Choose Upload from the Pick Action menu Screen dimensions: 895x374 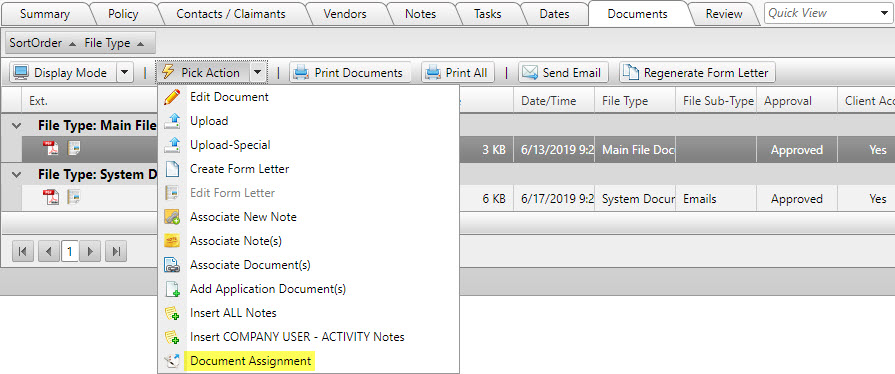[308, 121]
